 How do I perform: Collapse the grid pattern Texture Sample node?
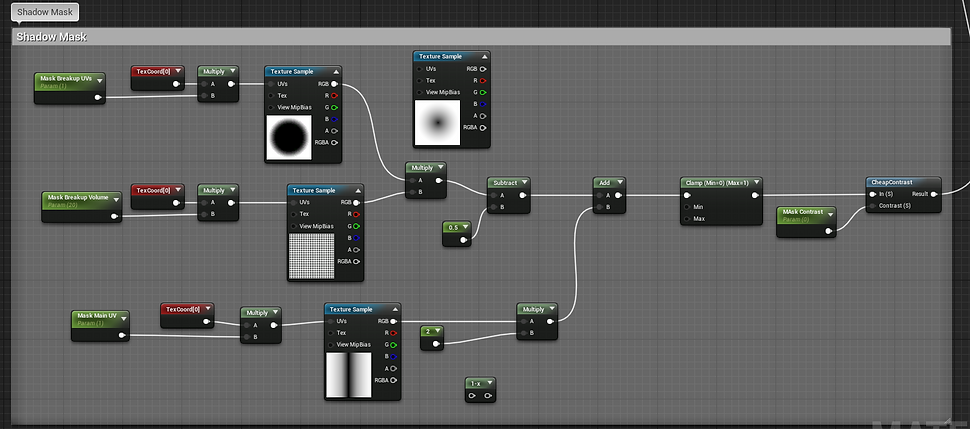[358, 191]
